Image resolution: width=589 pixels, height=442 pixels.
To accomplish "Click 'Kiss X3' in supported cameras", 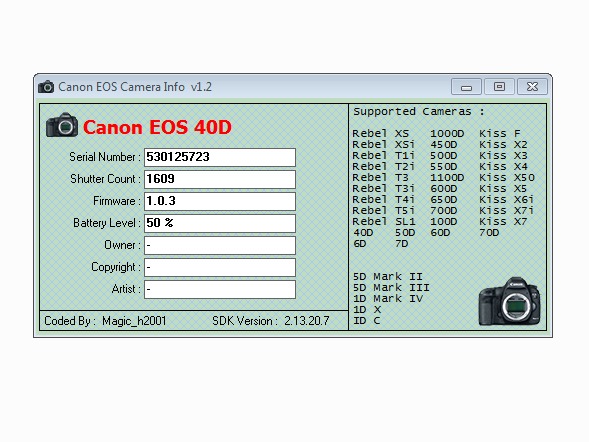I will coord(503,155).
